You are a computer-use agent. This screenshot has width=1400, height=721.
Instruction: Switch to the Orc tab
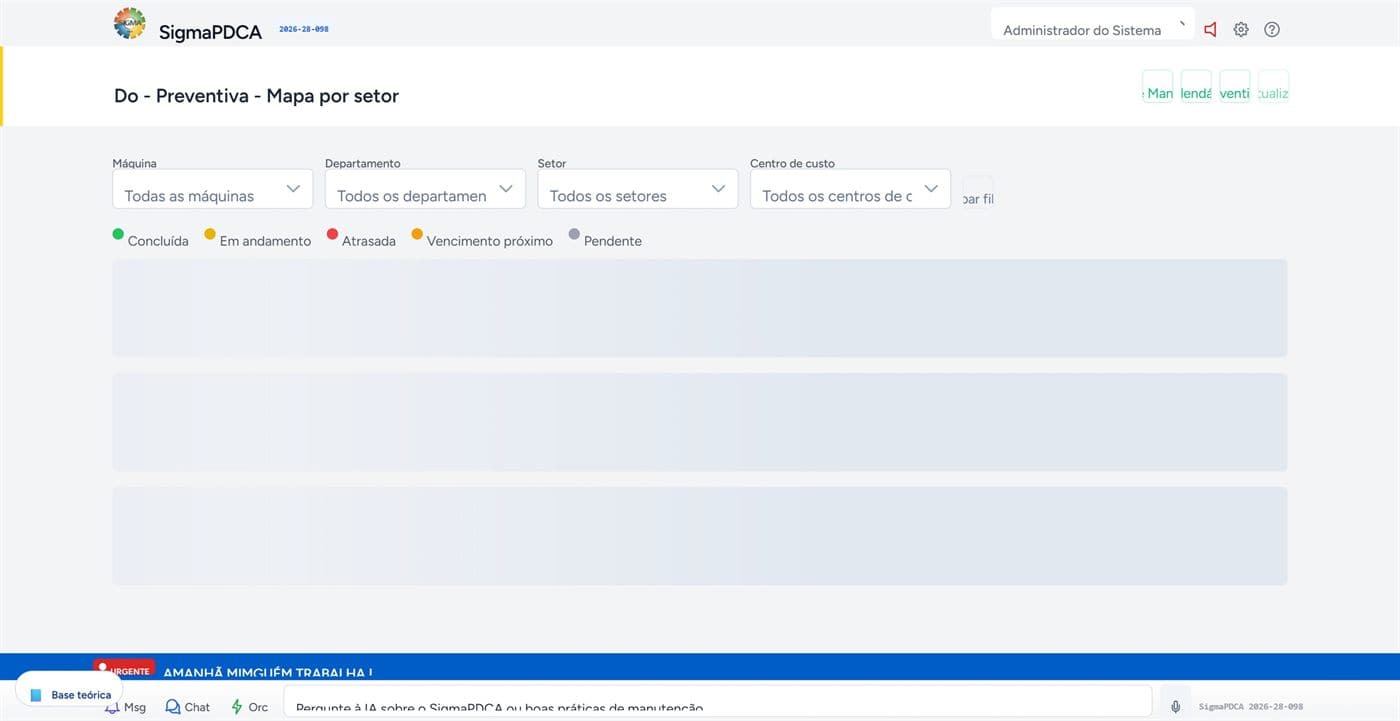coord(250,706)
